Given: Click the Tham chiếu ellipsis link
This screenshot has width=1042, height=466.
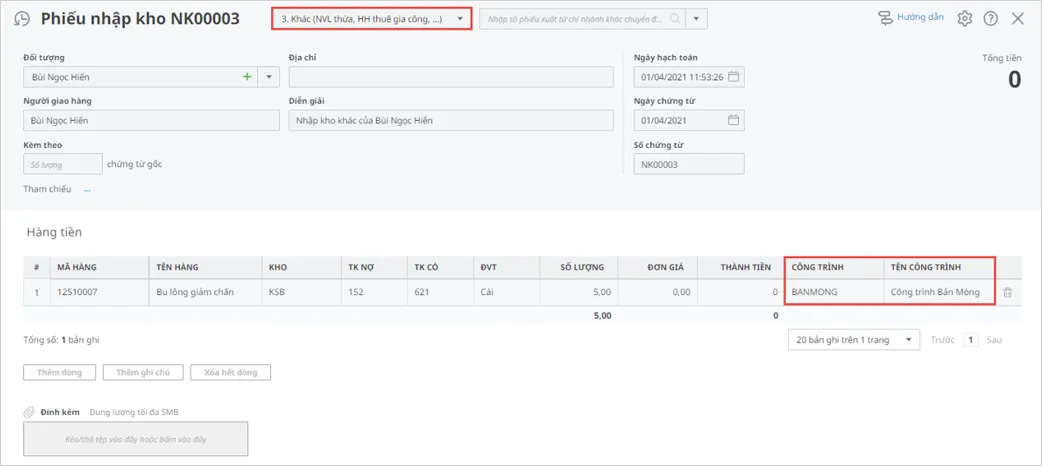Looking at the screenshot, I should [87, 189].
